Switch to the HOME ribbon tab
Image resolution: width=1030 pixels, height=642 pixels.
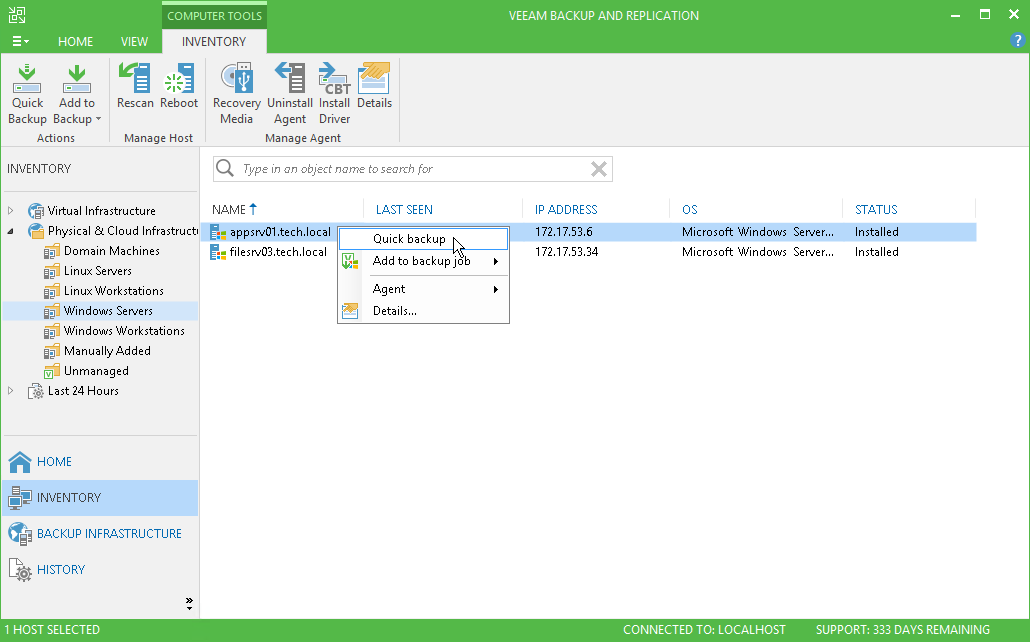(76, 41)
